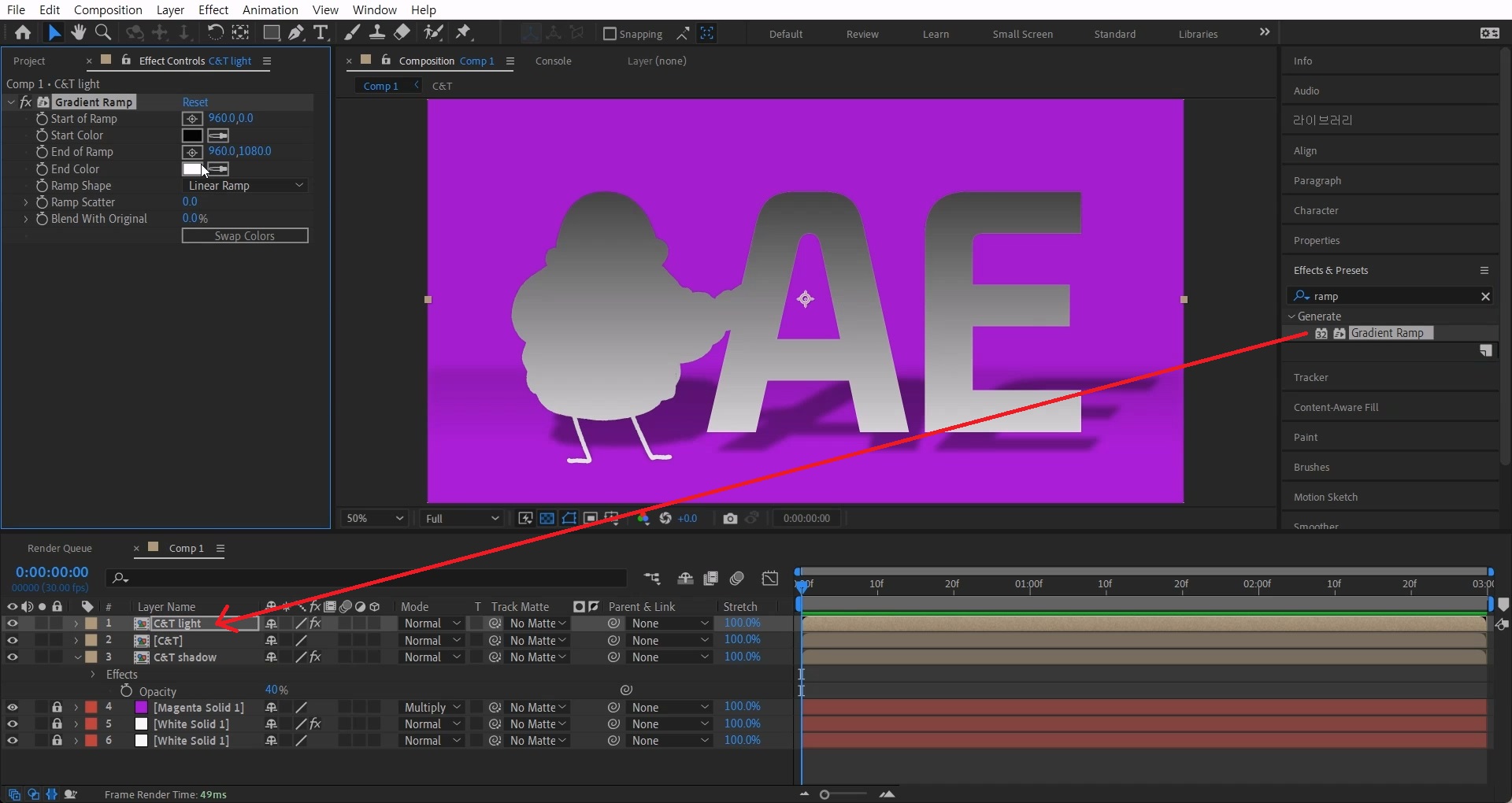Select the Zoom magnifier tool
Screen dimensions: 1512x803
(x=102, y=32)
